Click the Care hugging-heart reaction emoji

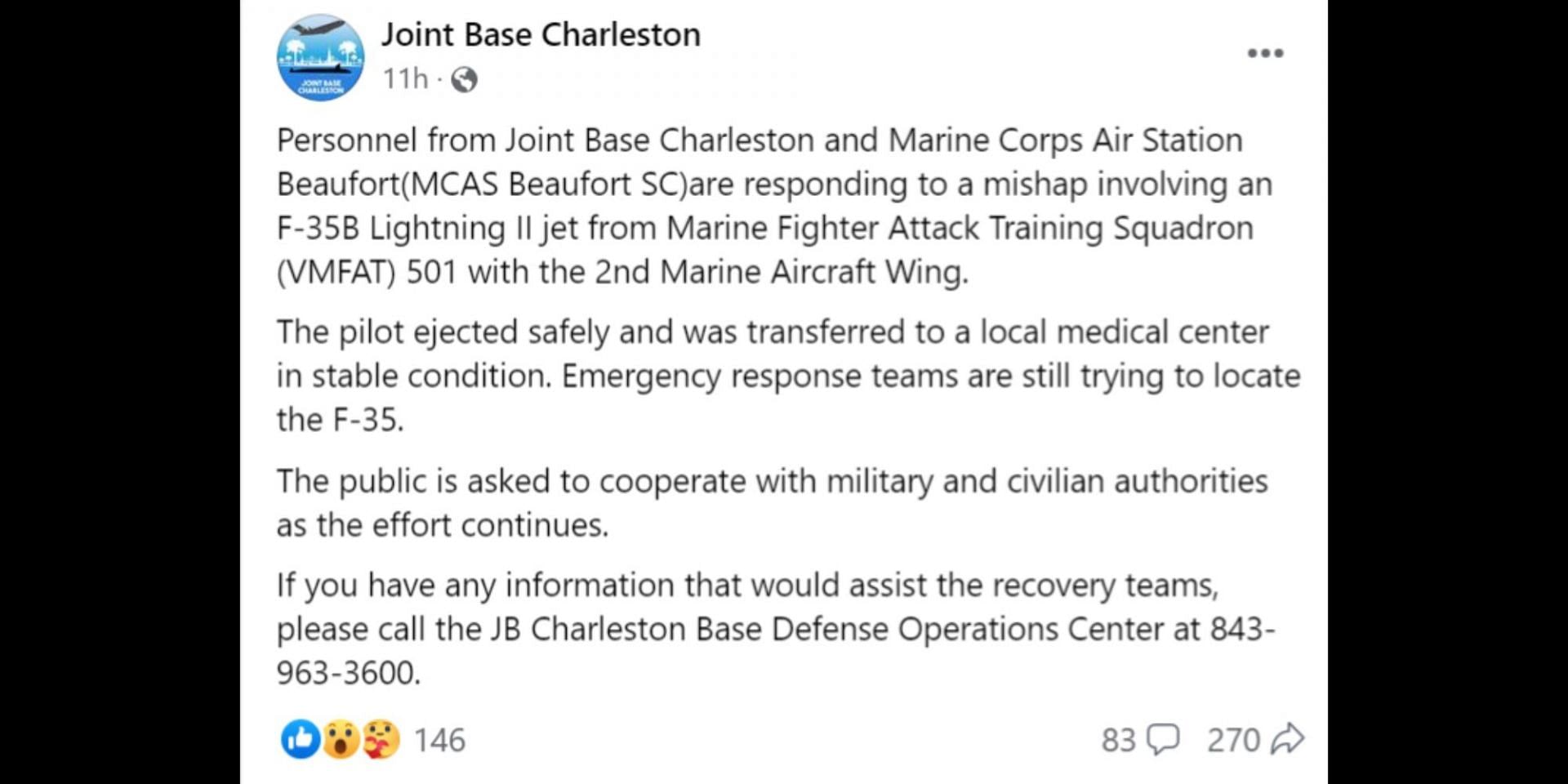click(380, 739)
